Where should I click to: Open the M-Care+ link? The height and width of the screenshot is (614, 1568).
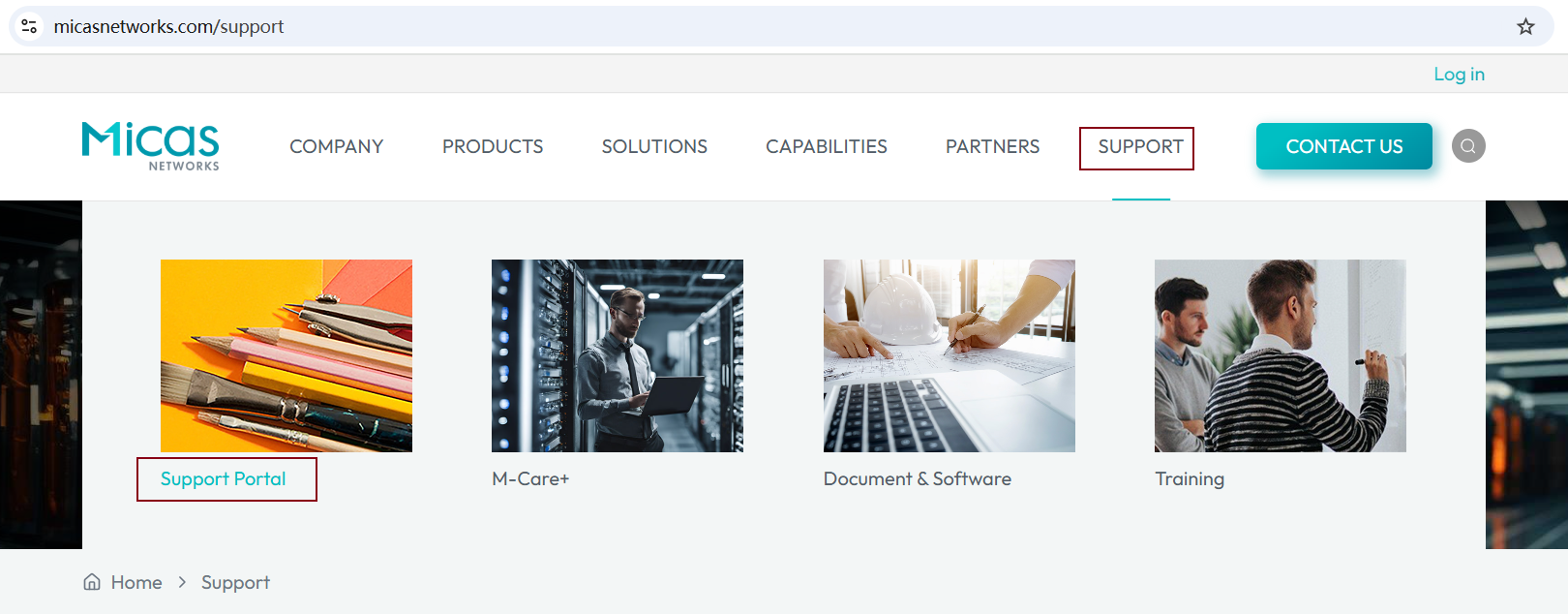(x=530, y=478)
